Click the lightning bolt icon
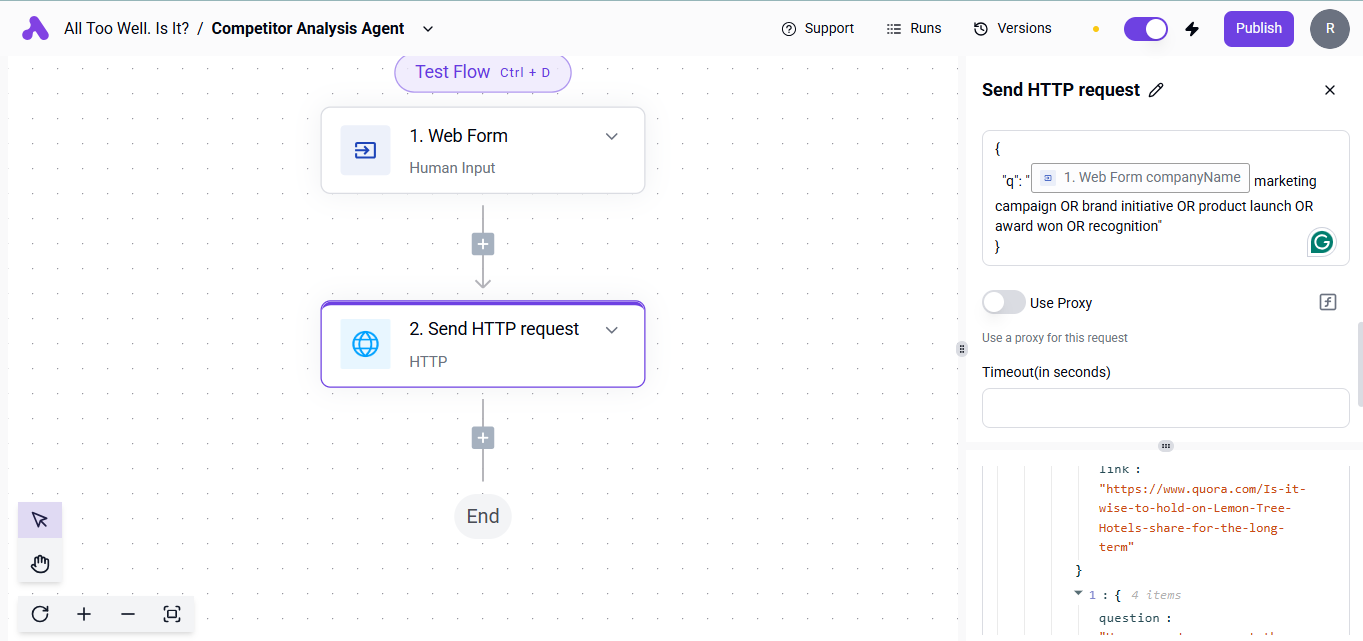Screen dimensions: 1363x641 click(x=1192, y=29)
